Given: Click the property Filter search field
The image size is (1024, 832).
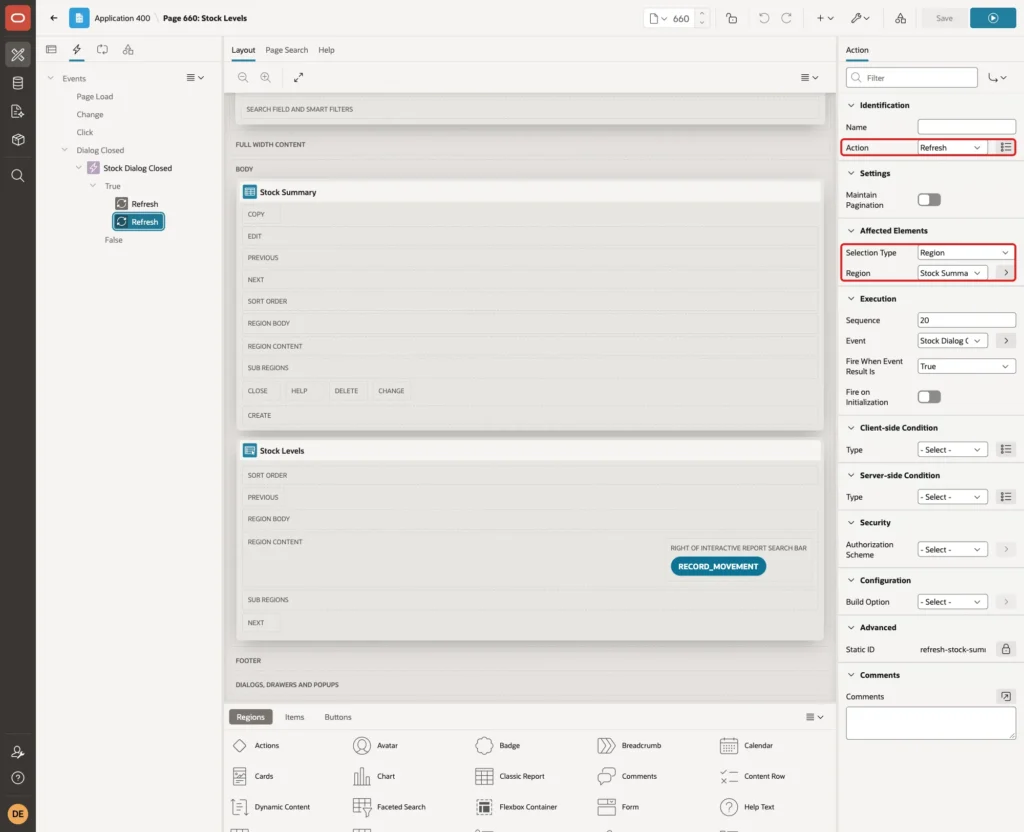Looking at the screenshot, I should (x=912, y=78).
